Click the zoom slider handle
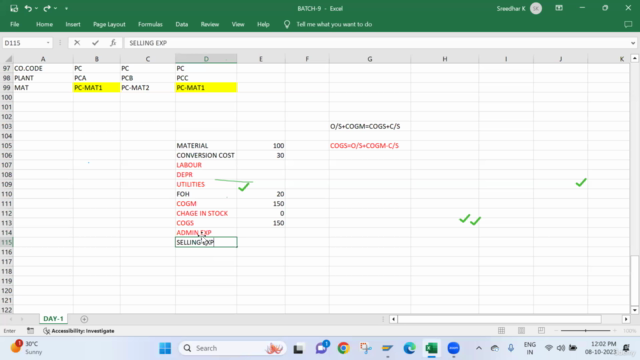This screenshot has width=640, height=360. coord(586,331)
